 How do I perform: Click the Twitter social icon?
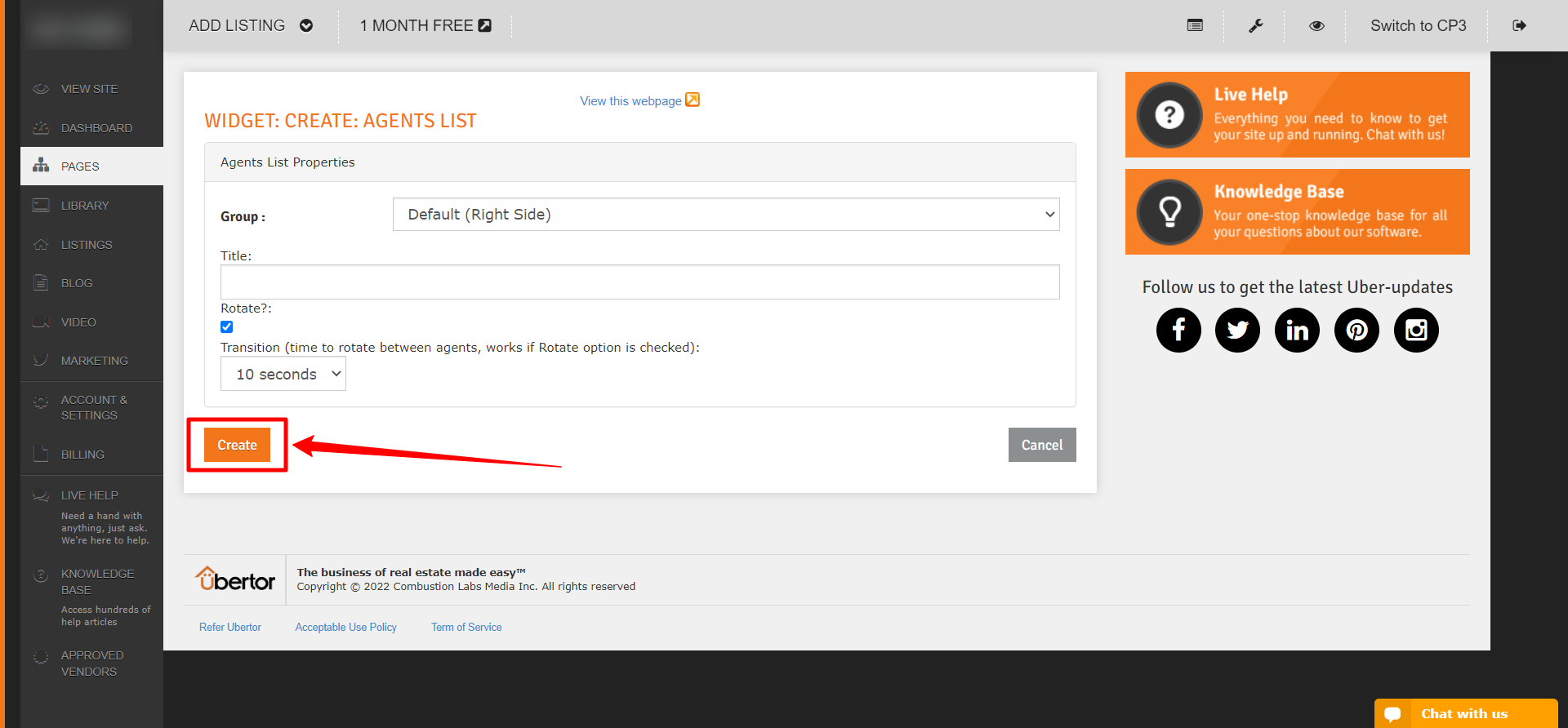1237,330
